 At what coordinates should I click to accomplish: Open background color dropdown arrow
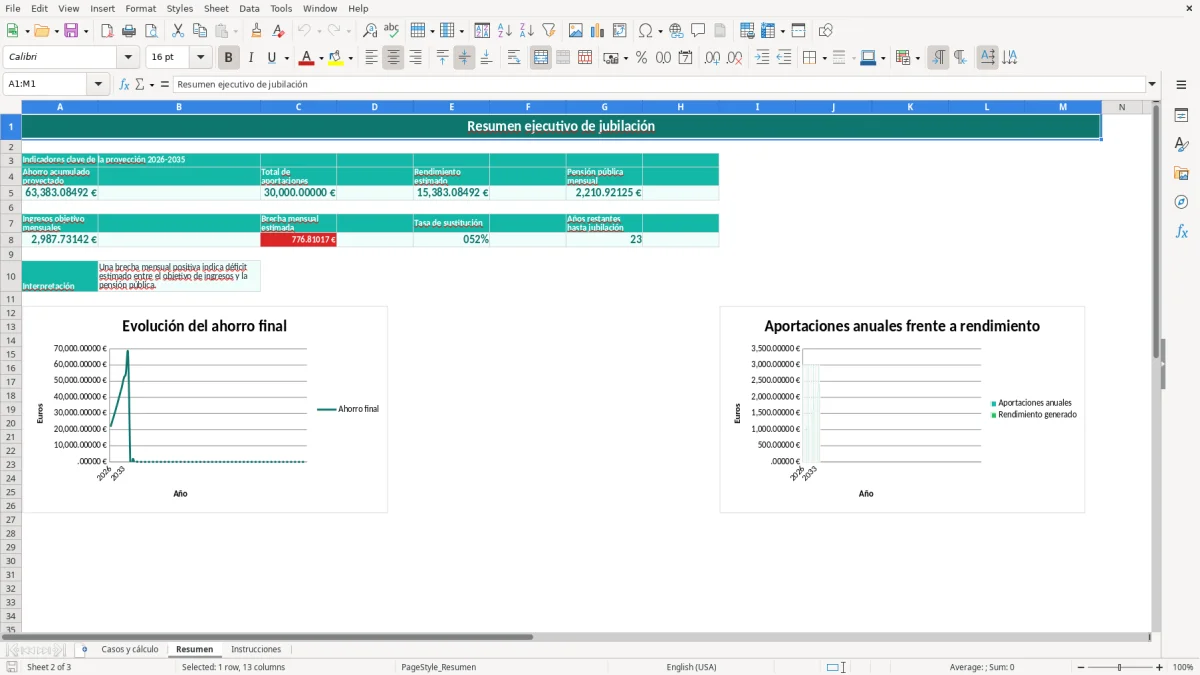click(x=350, y=58)
